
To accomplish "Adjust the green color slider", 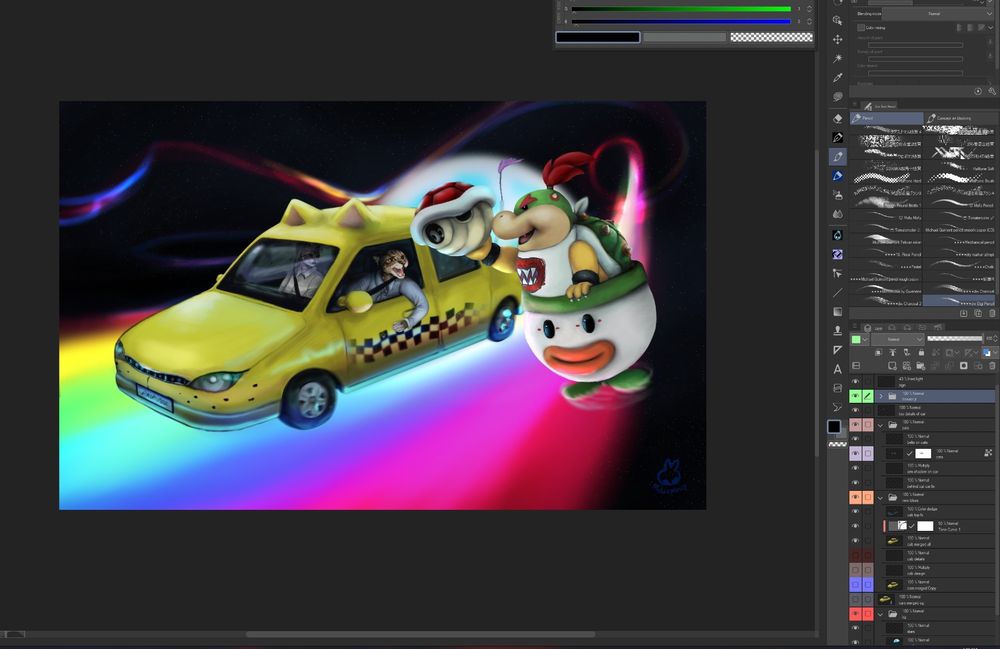I will [681, 9].
